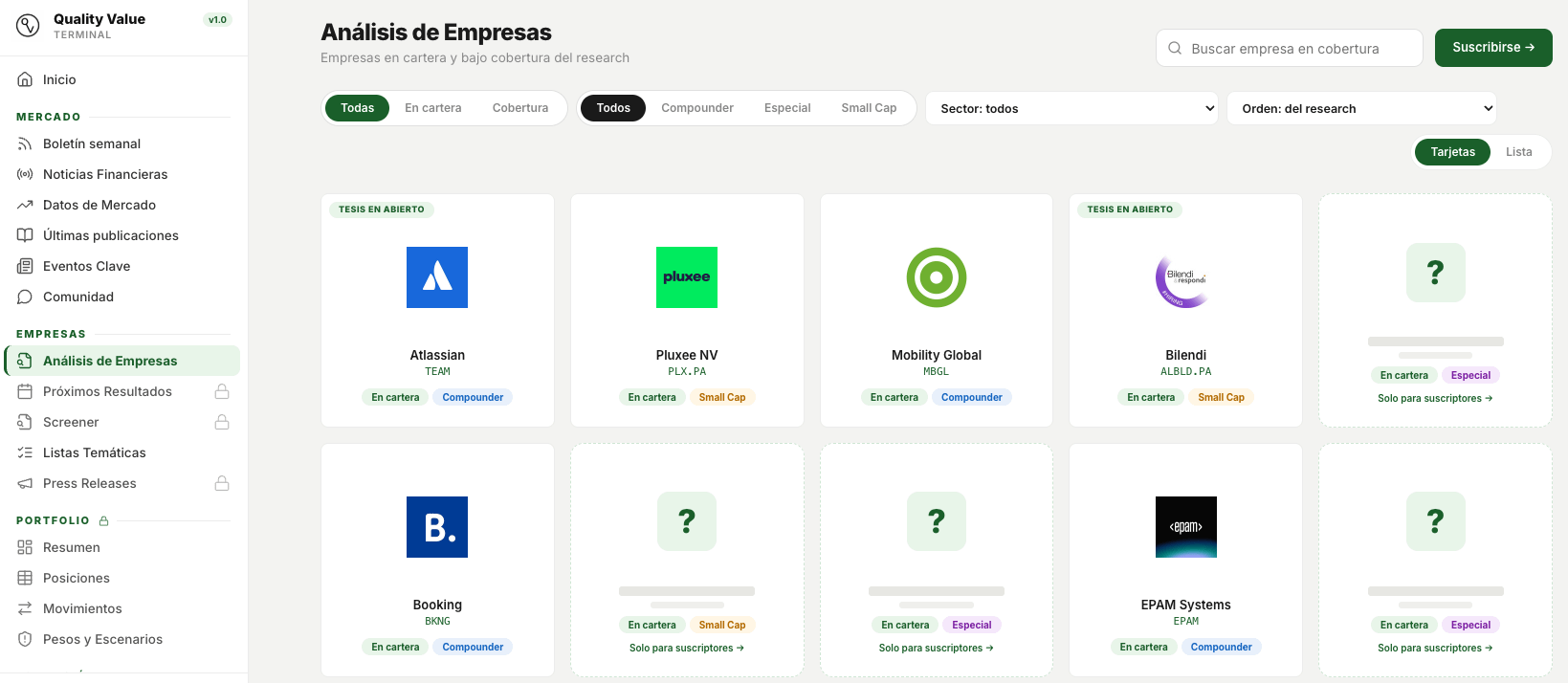Click the Listas Temáticas list icon
This screenshot has width=1568, height=683.
coord(25,452)
